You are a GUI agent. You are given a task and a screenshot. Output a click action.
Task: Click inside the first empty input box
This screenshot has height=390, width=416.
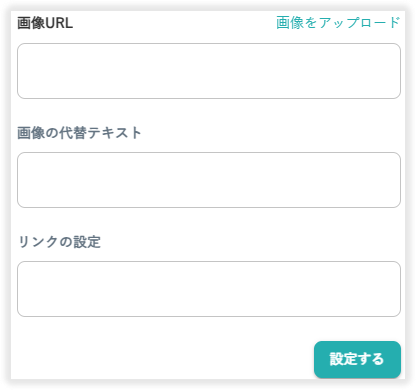click(209, 71)
